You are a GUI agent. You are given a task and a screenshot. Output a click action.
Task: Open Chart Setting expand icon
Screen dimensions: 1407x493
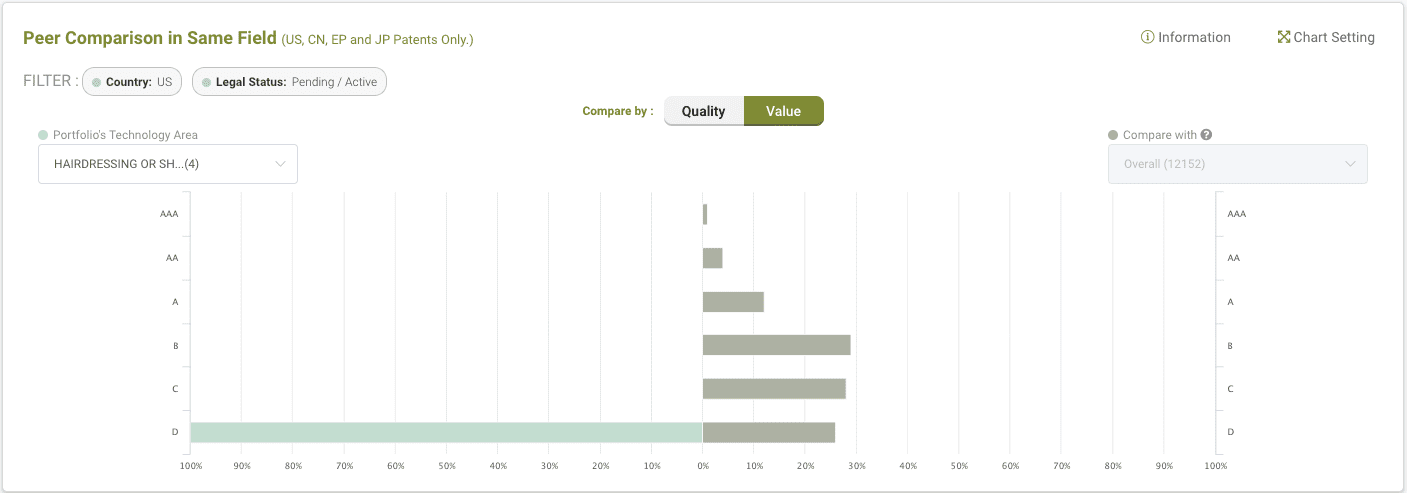pos(1284,37)
